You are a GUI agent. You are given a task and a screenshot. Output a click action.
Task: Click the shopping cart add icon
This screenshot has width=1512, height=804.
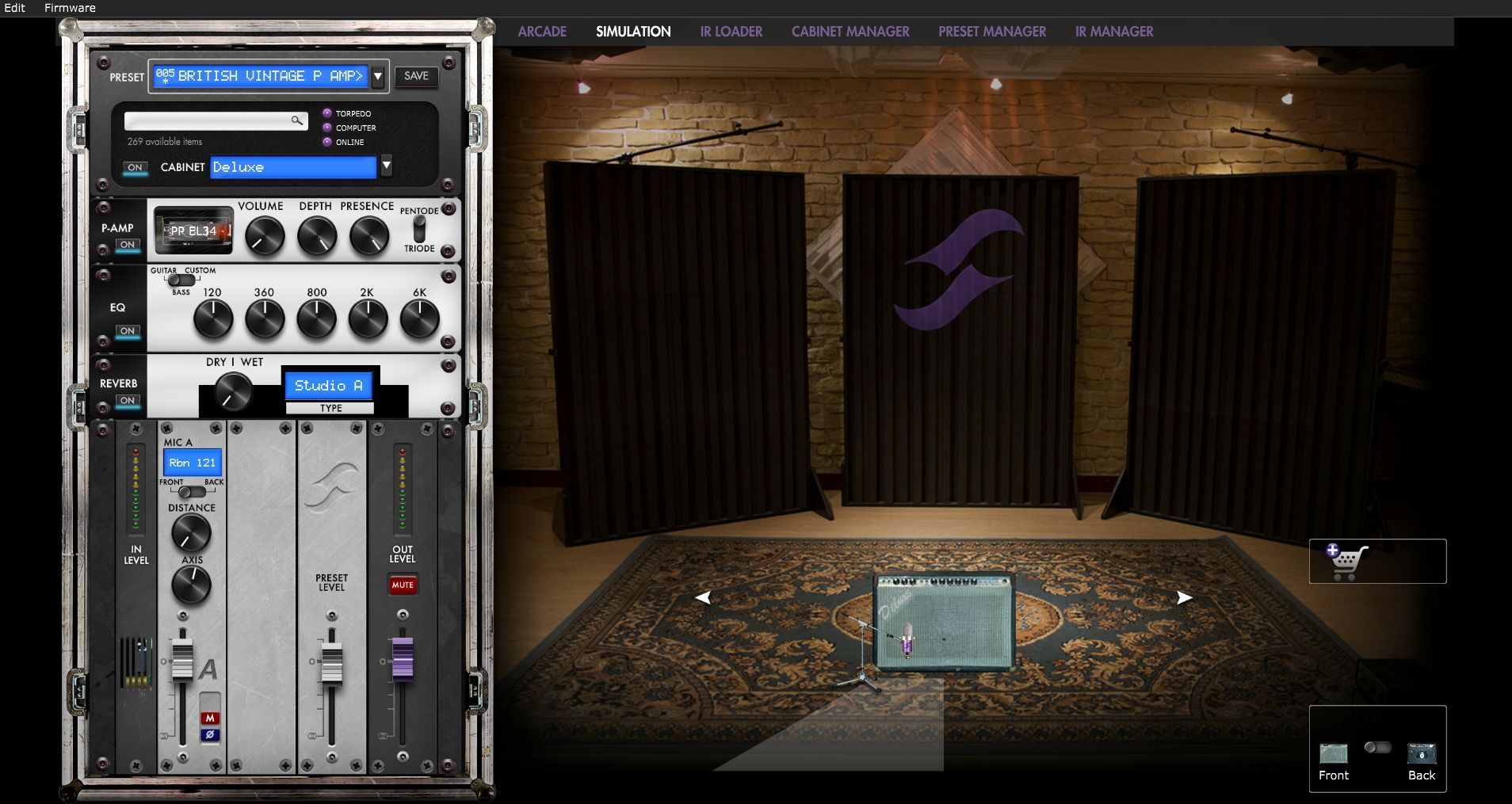coord(1346,562)
